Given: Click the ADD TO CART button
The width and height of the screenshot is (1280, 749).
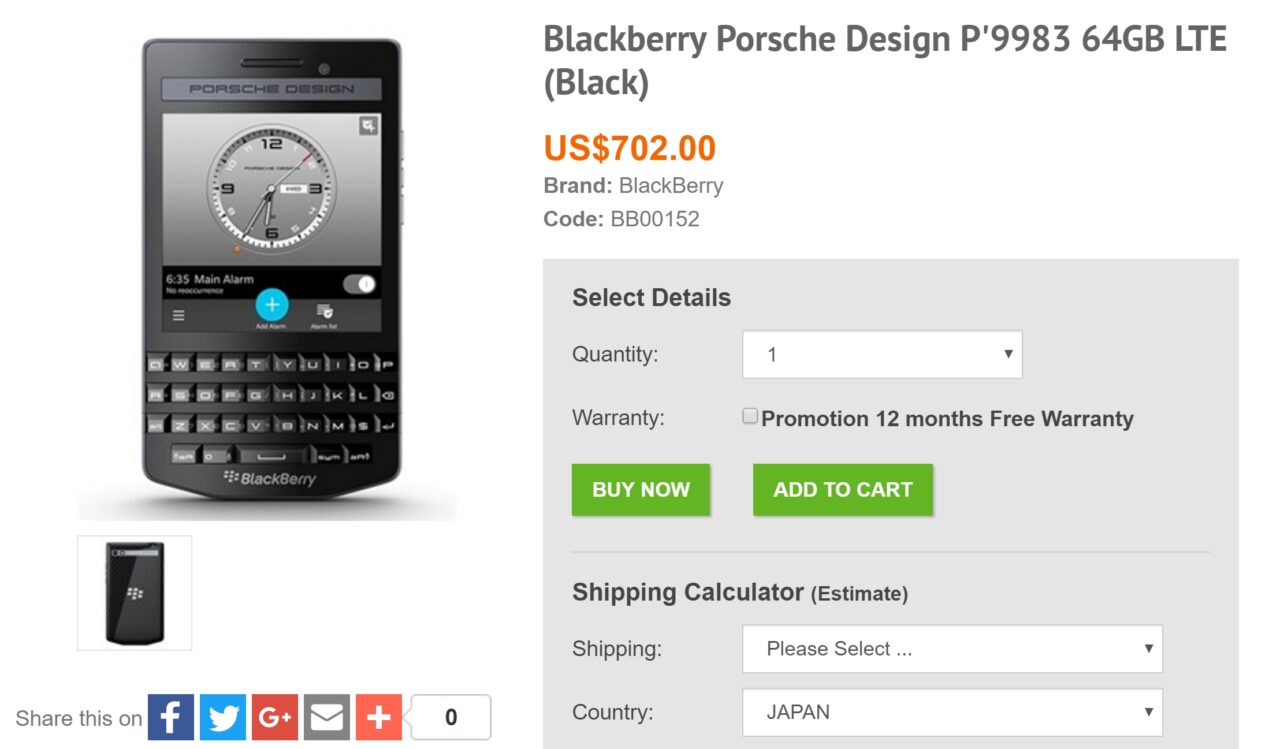Looking at the screenshot, I should click(843, 490).
